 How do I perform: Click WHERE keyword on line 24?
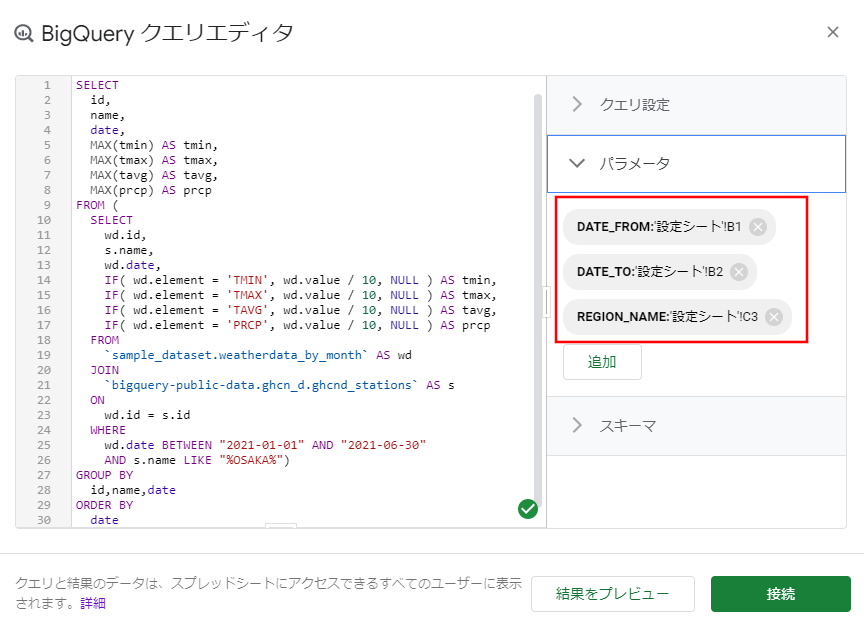point(108,430)
